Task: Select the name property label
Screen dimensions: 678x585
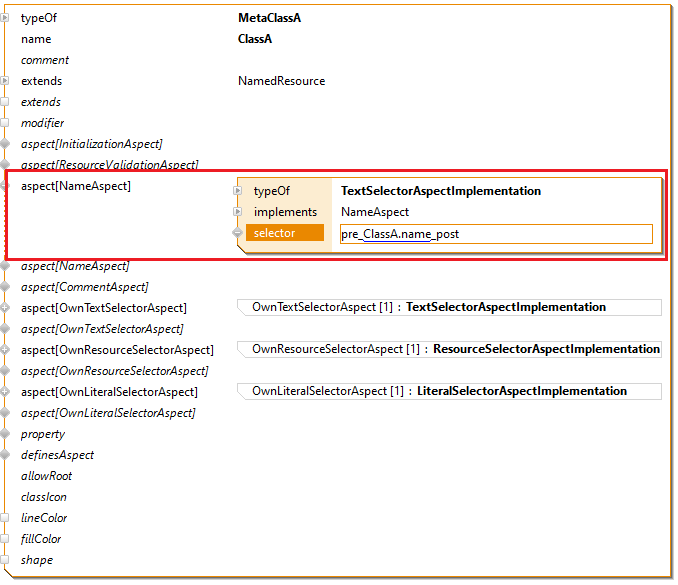Action: click(x=36, y=39)
